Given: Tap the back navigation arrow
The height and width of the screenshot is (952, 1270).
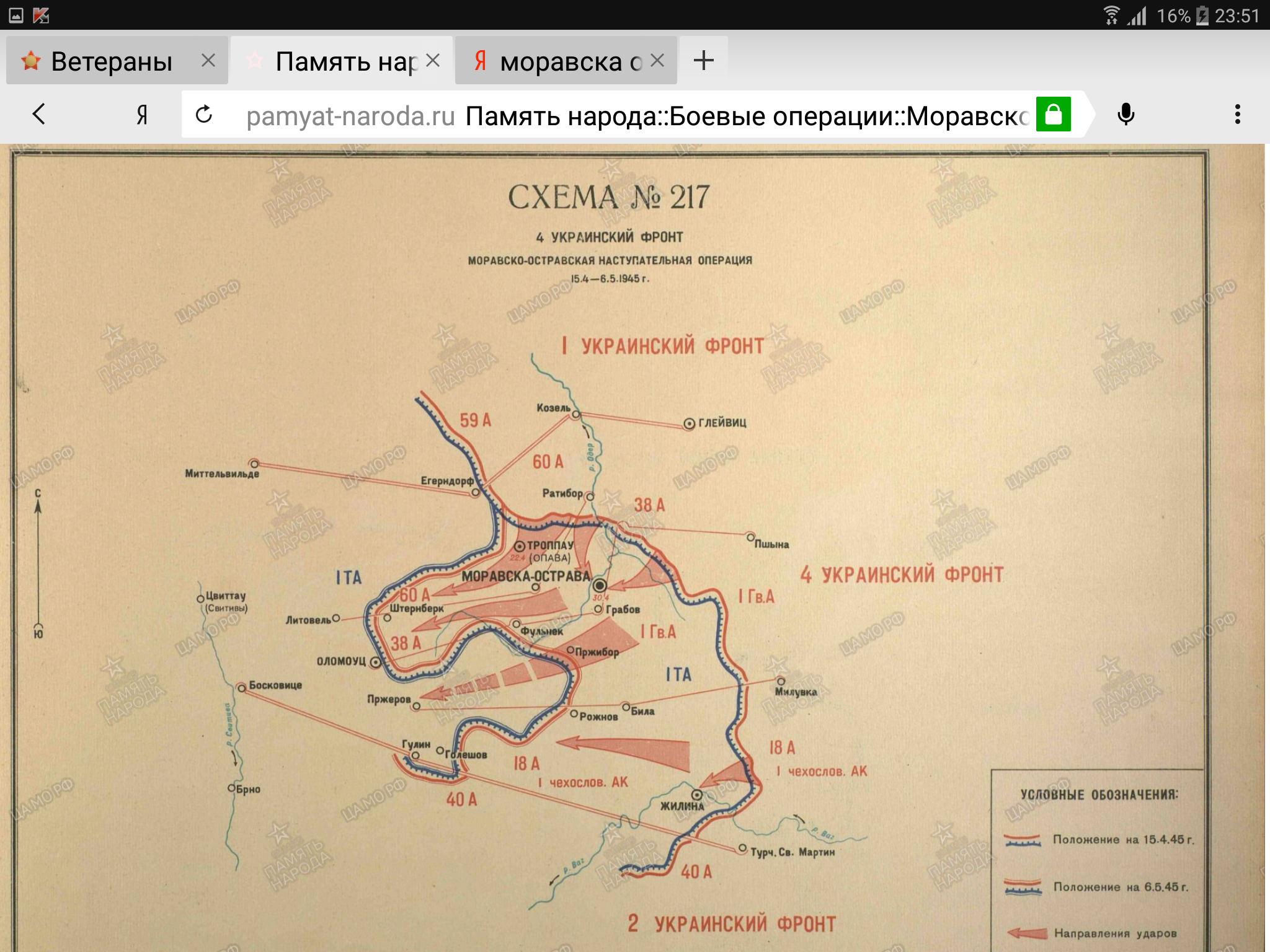Looking at the screenshot, I should point(38,114).
